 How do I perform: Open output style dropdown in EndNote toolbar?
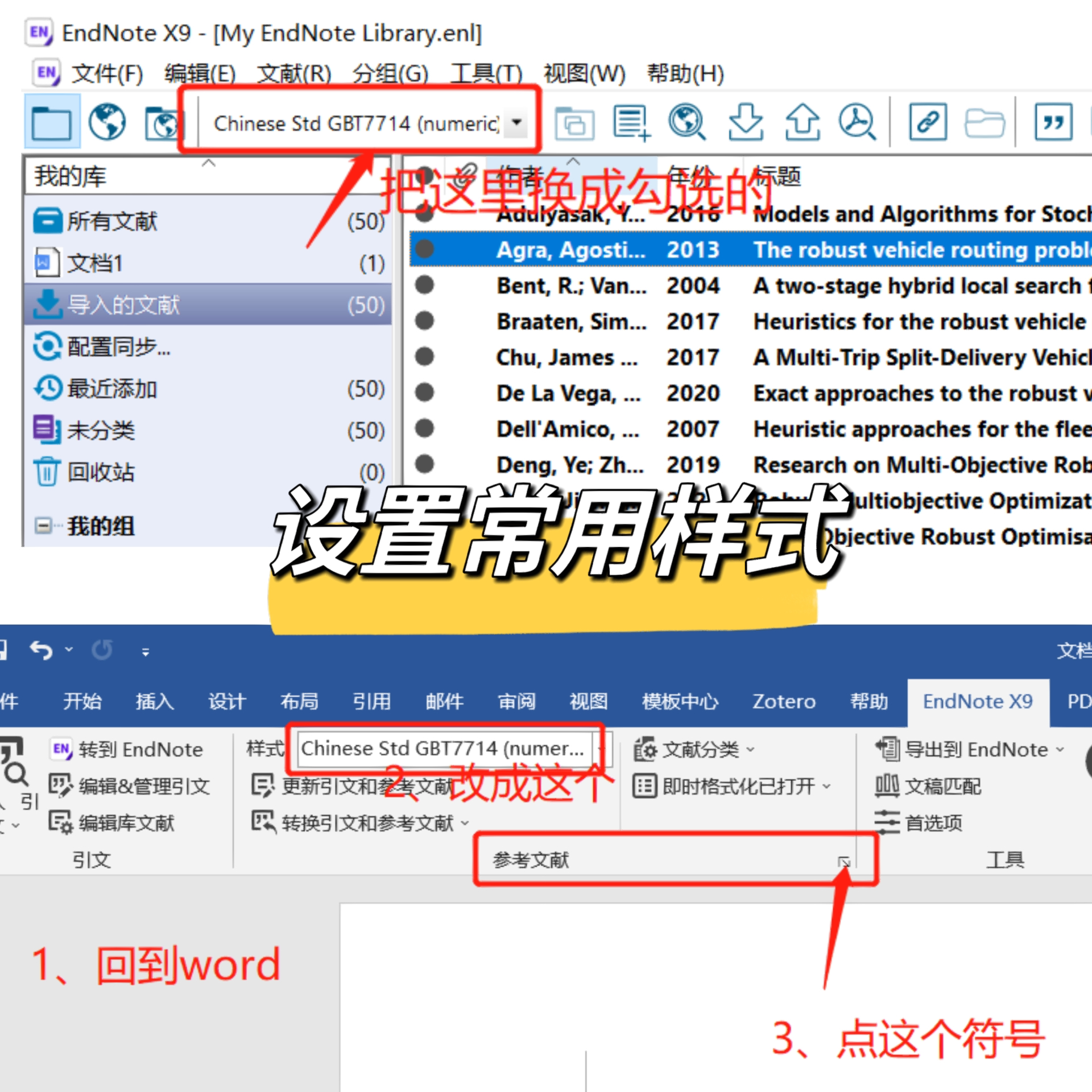(x=517, y=122)
